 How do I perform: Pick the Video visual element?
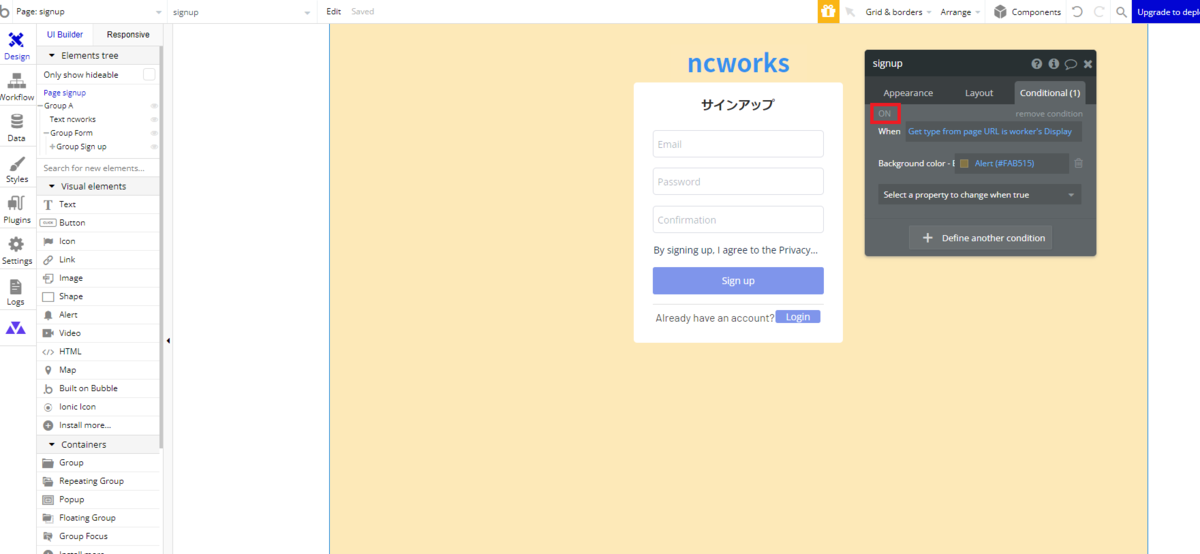(98, 333)
